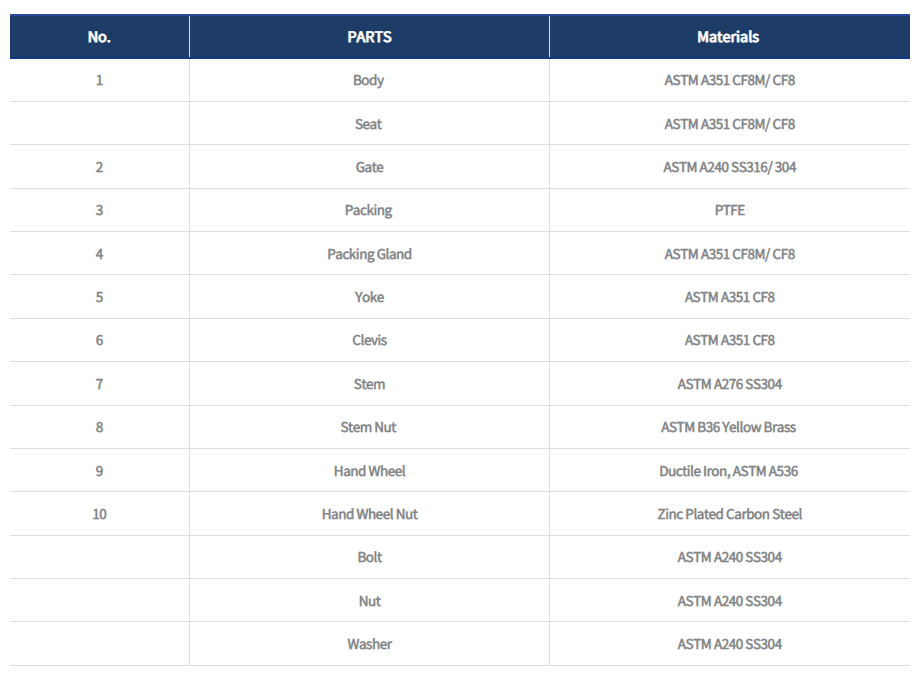Screen dimensions: 922x684
Task: Click the "PARTS" column header
Action: [369, 37]
